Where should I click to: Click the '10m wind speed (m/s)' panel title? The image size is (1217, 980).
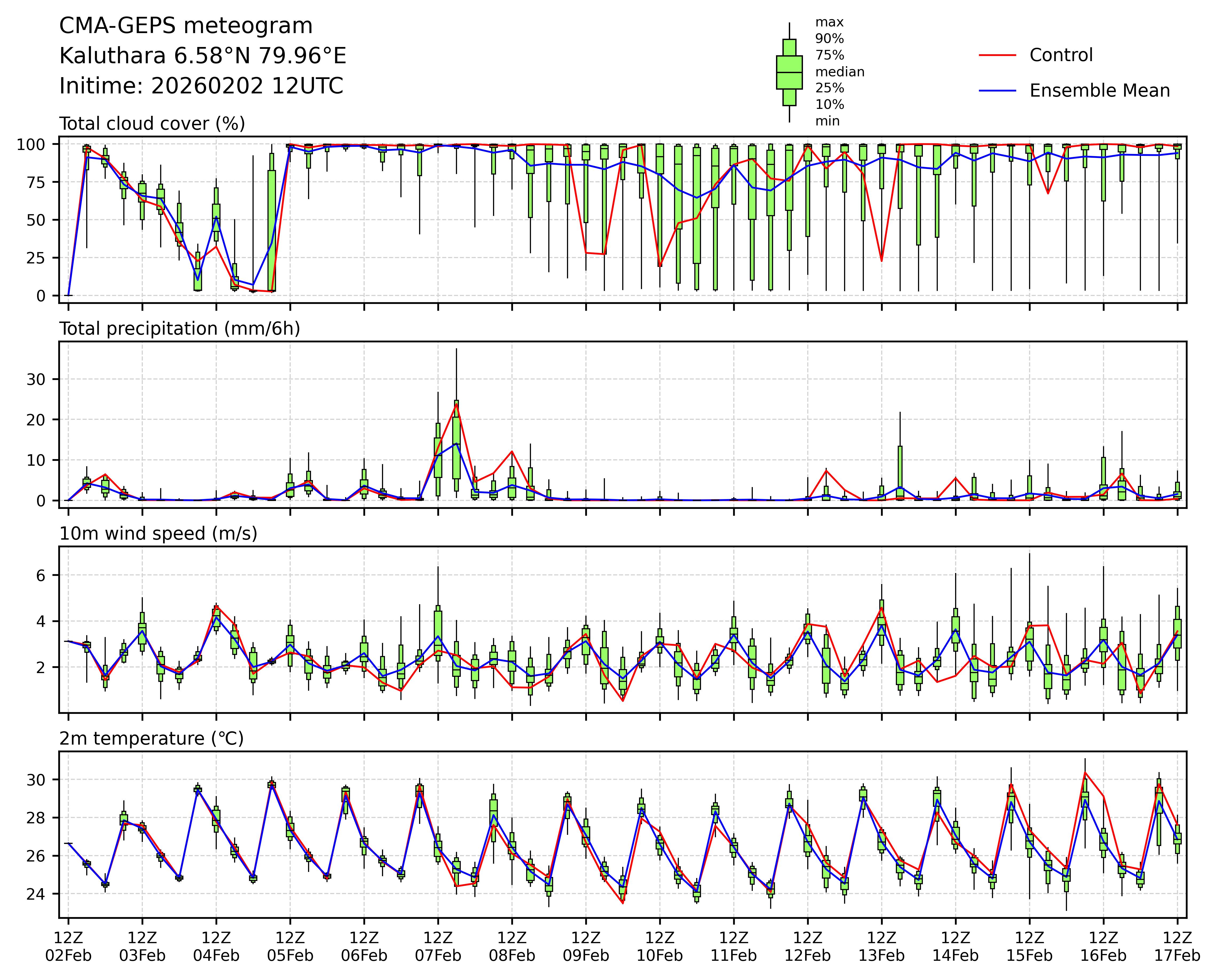(158, 534)
